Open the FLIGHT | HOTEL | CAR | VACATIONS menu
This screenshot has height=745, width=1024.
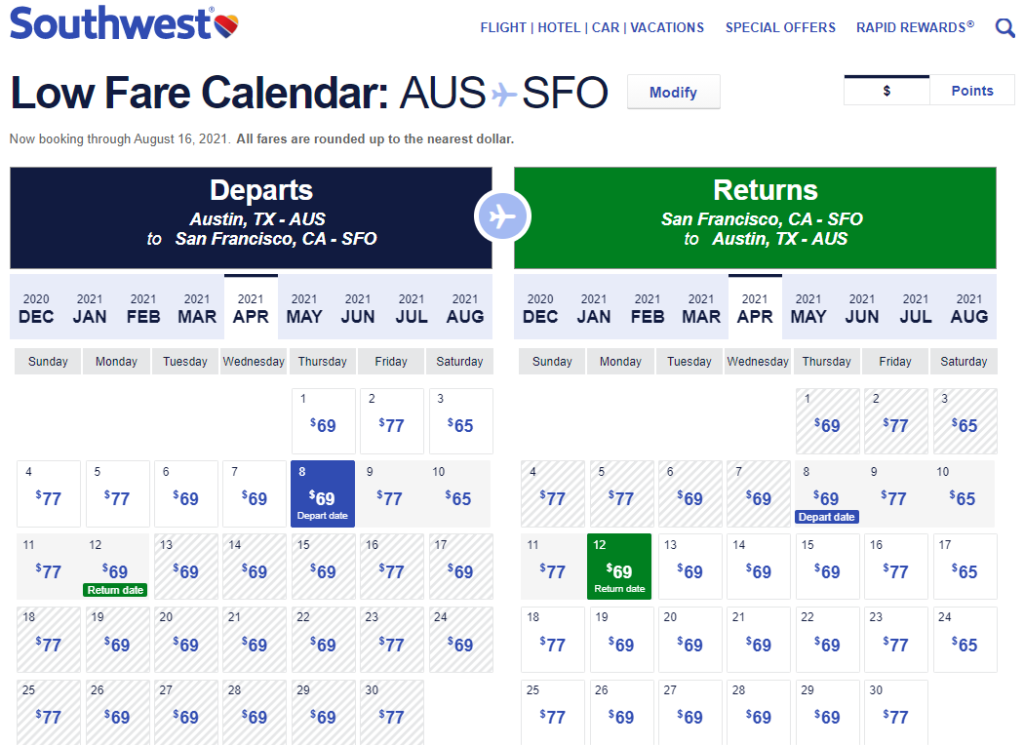[x=591, y=27]
